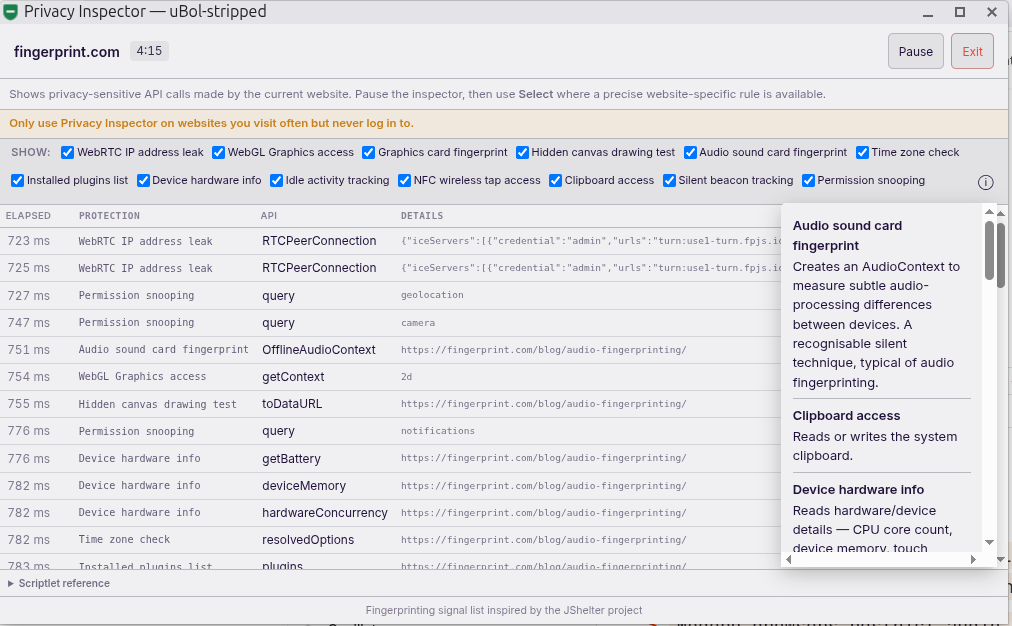
Task: Click the 751 ms elapsed value
Action: [28, 350]
